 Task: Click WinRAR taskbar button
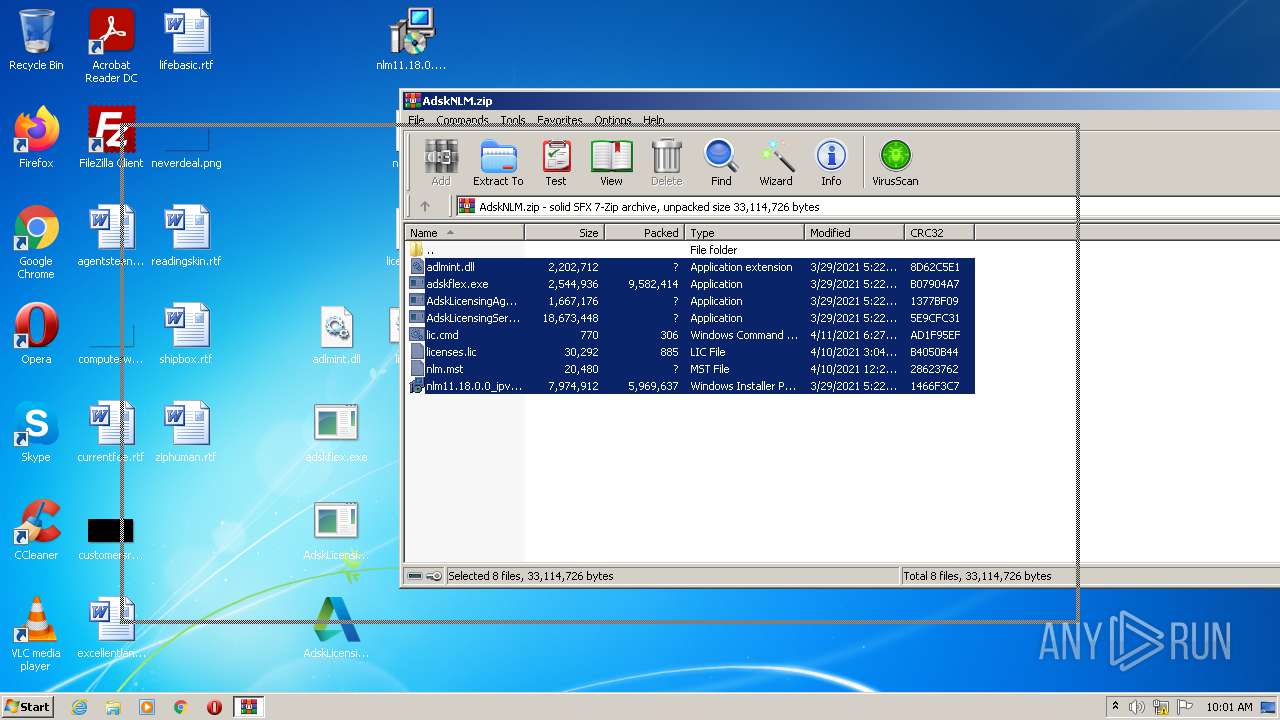tap(249, 707)
